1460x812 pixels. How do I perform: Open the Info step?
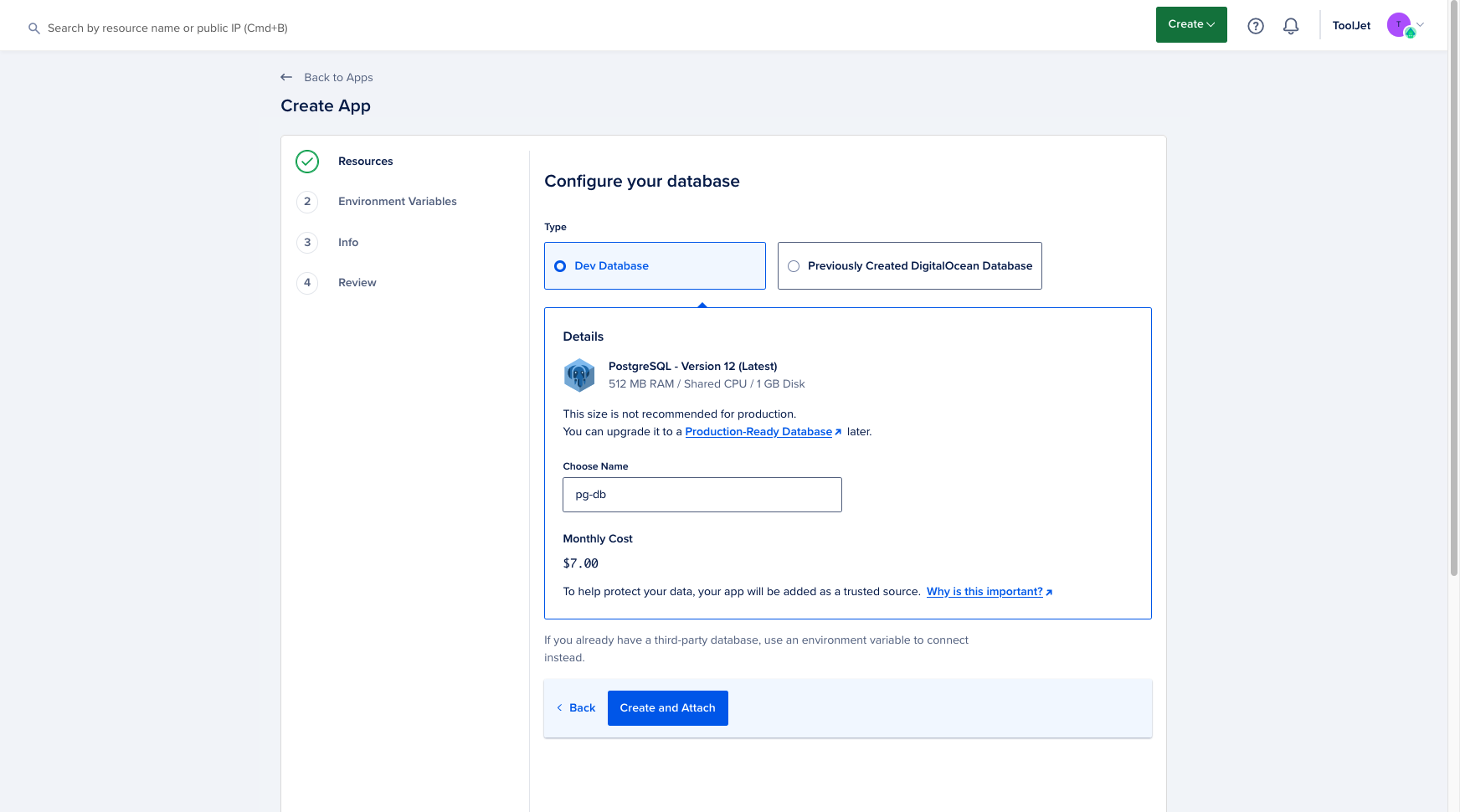[348, 243]
